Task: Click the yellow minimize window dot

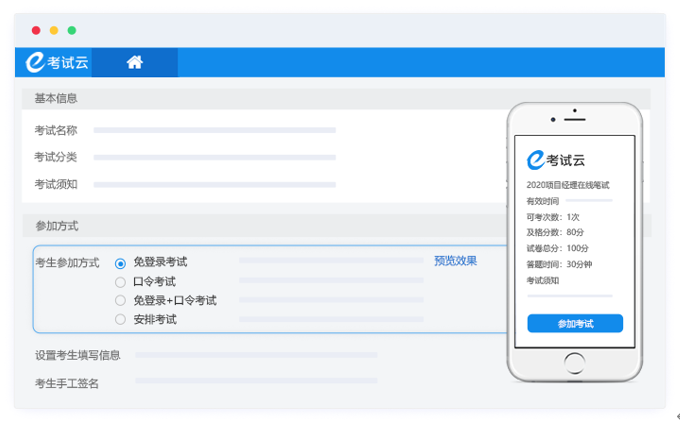Action: coord(54,31)
